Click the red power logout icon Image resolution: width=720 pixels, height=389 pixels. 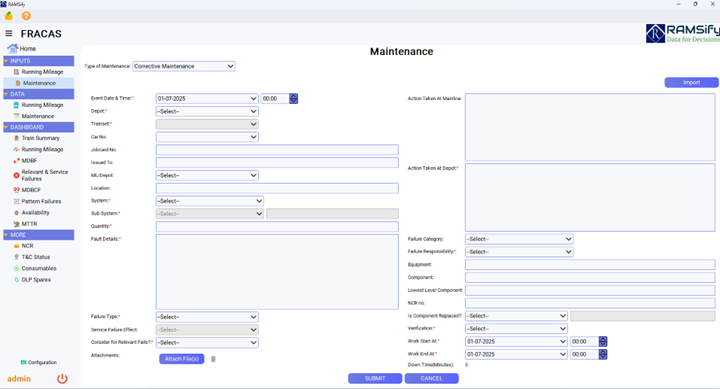(62, 379)
